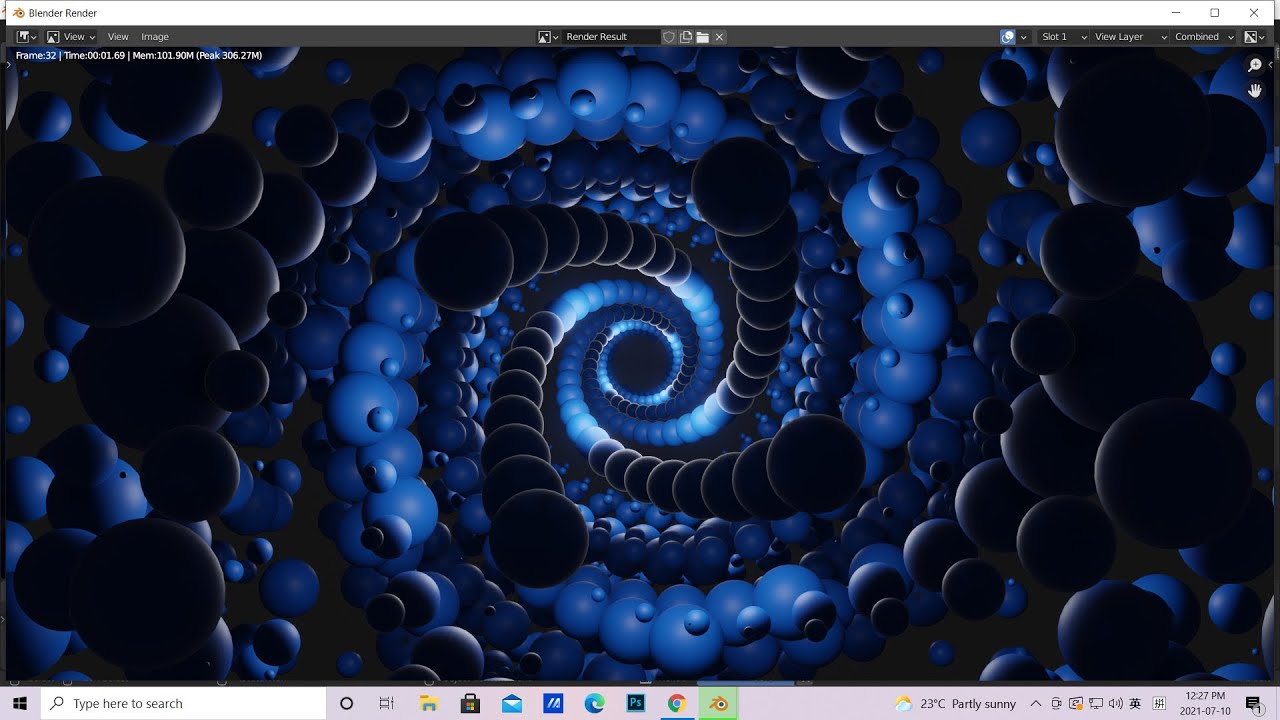1280x720 pixels.
Task: Open the weather widget showing 23°C
Action: (955, 703)
